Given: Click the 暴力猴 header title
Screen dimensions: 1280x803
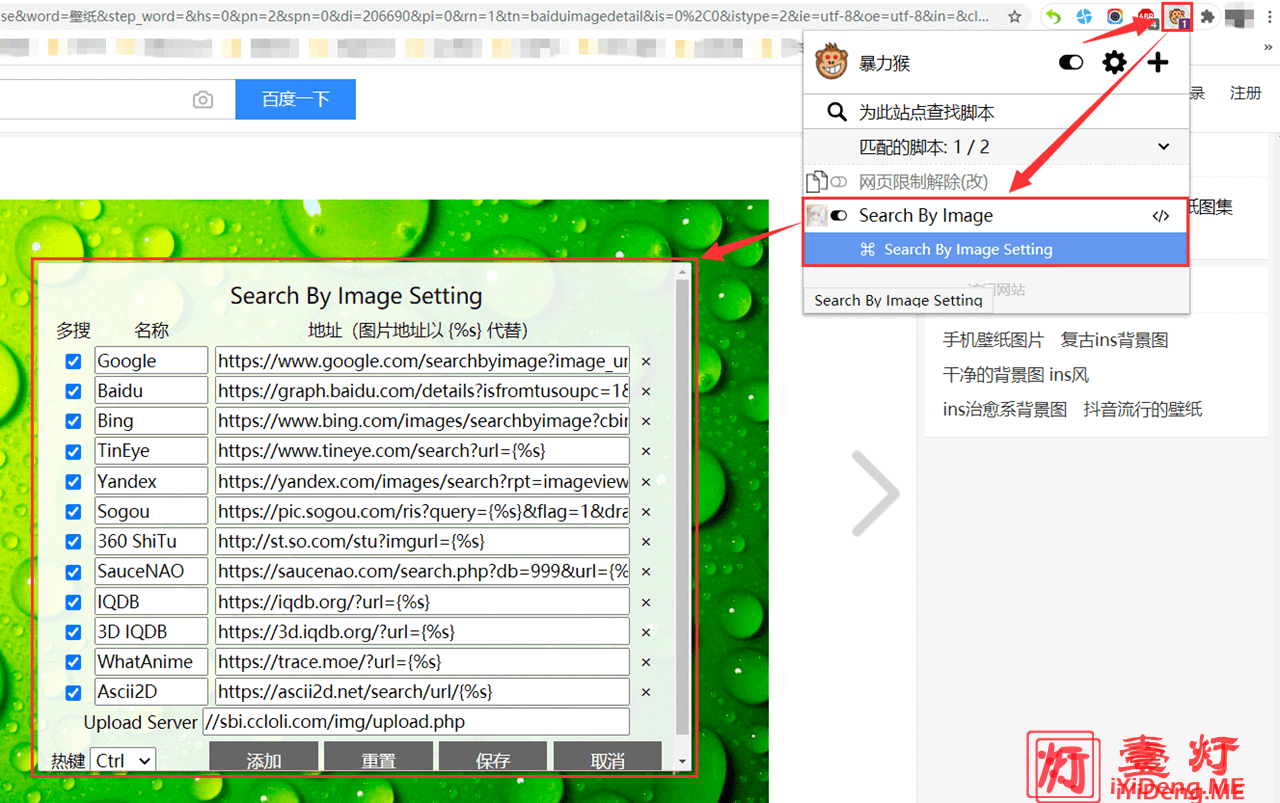Looking at the screenshot, I should (884, 63).
